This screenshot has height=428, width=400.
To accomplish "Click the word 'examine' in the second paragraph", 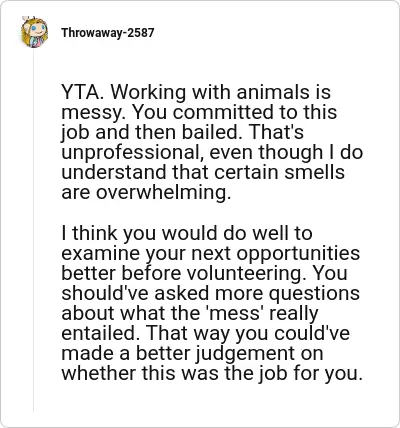I will pos(100,253).
